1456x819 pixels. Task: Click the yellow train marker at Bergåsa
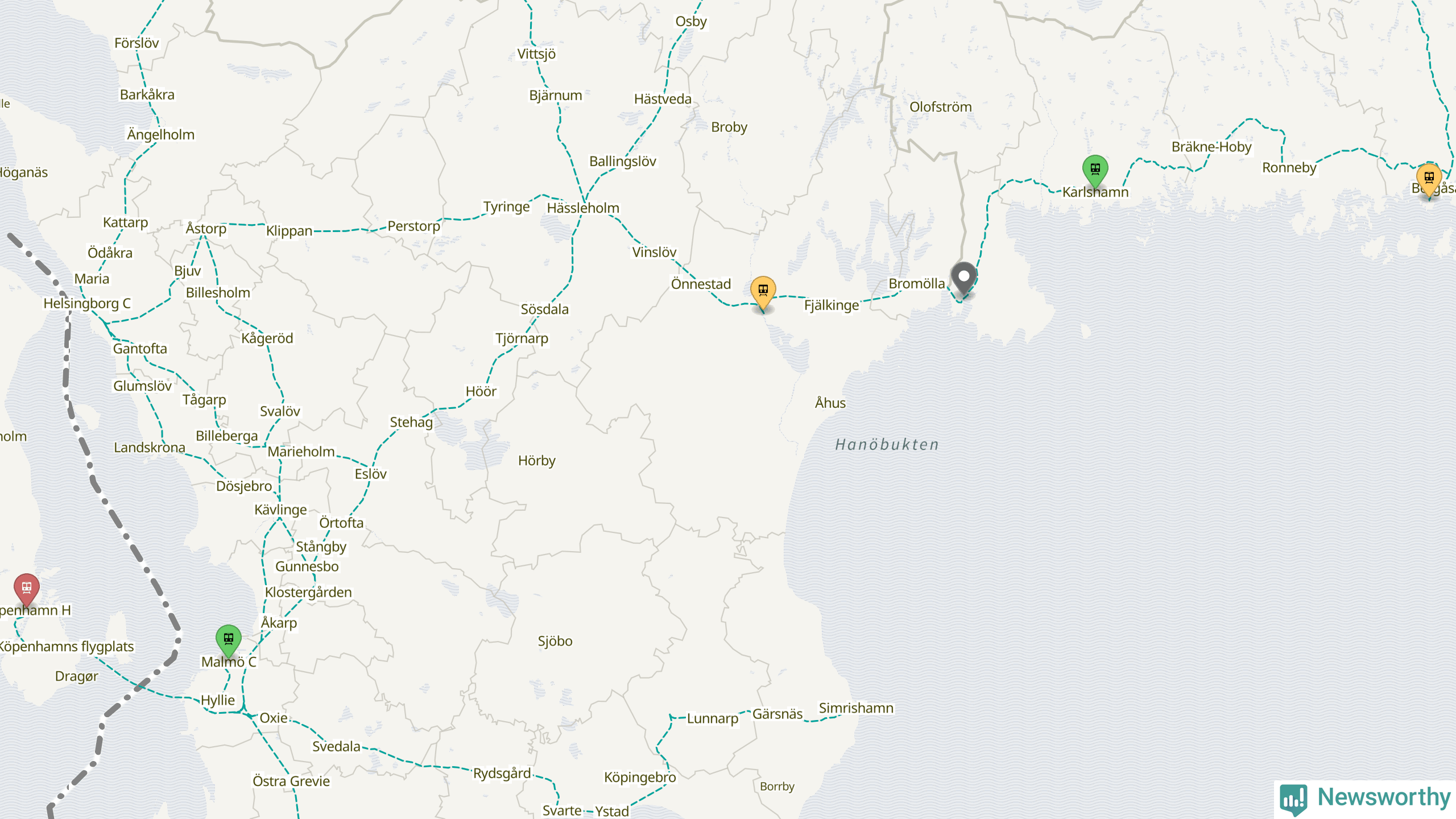point(1429,178)
